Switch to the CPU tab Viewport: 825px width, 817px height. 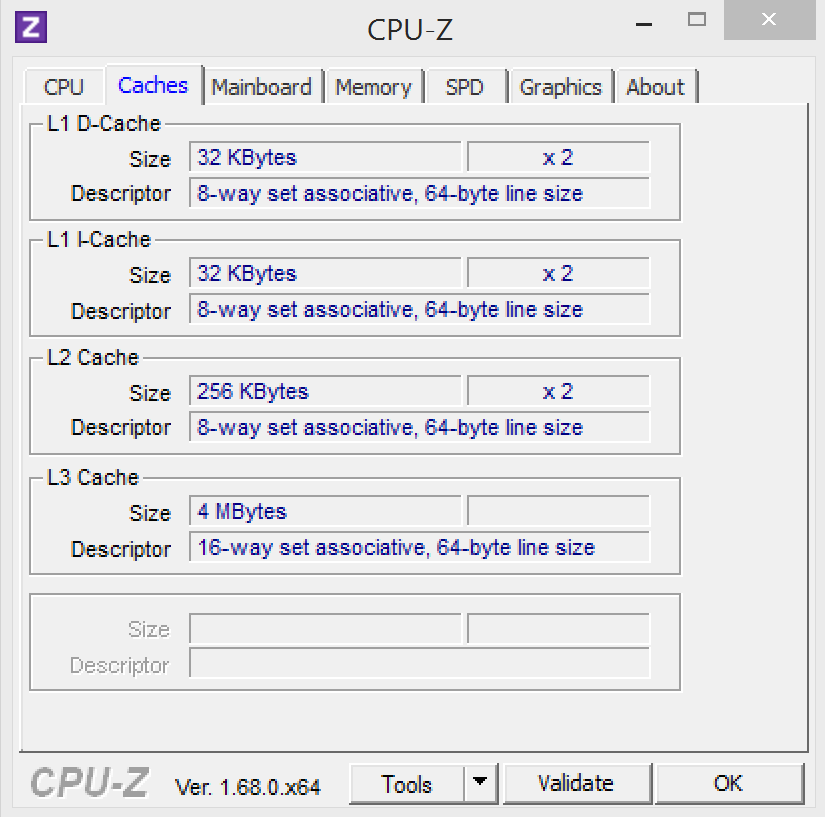tap(64, 87)
